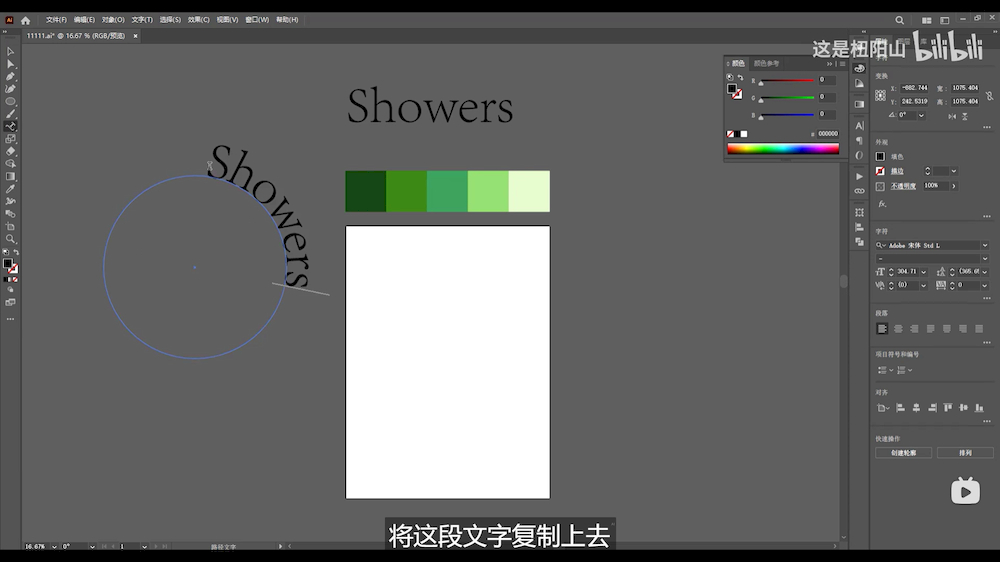
Task: Select the Zoom magnifier tool
Action: 10,239
